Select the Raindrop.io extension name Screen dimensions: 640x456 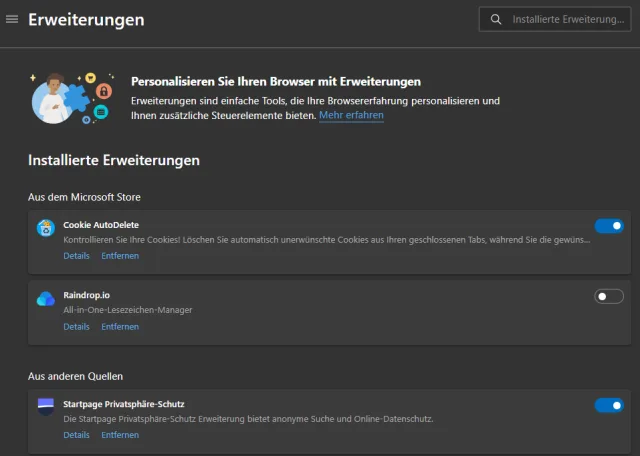(x=88, y=295)
